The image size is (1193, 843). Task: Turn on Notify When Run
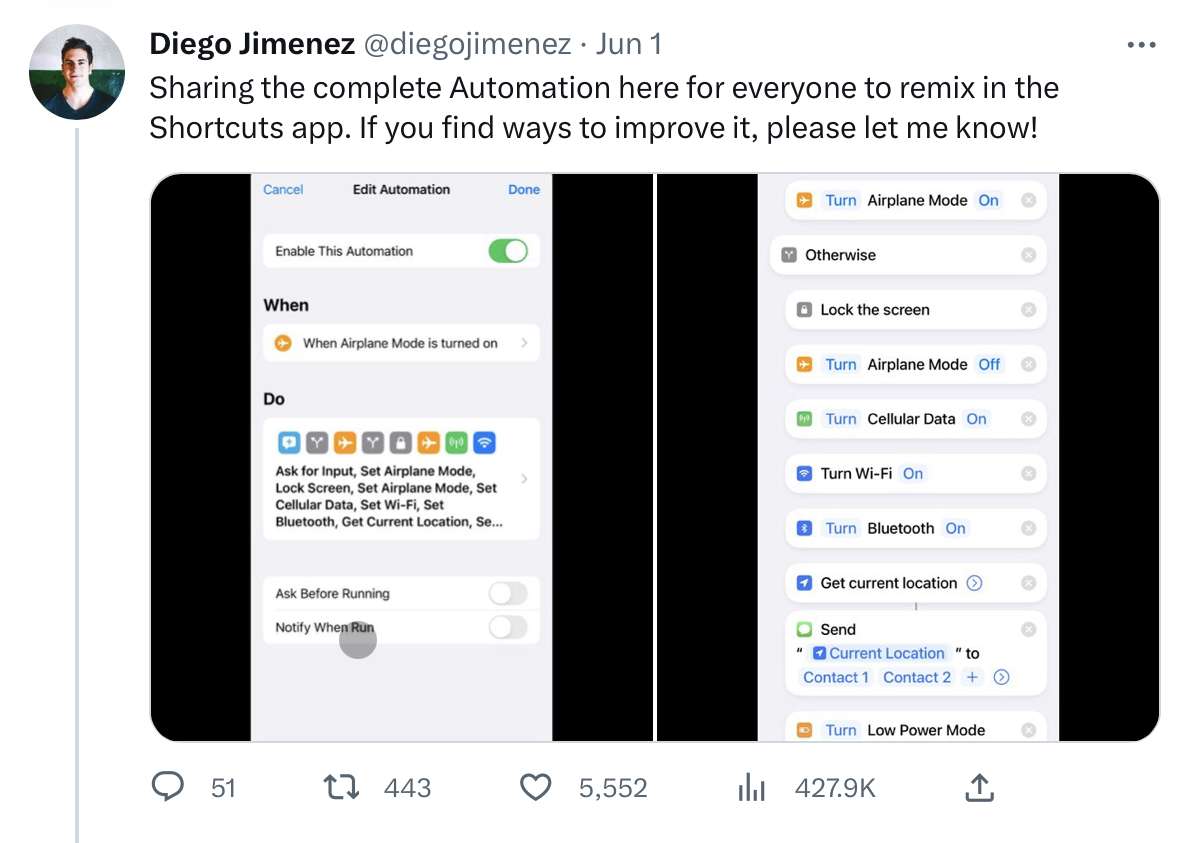click(x=507, y=628)
